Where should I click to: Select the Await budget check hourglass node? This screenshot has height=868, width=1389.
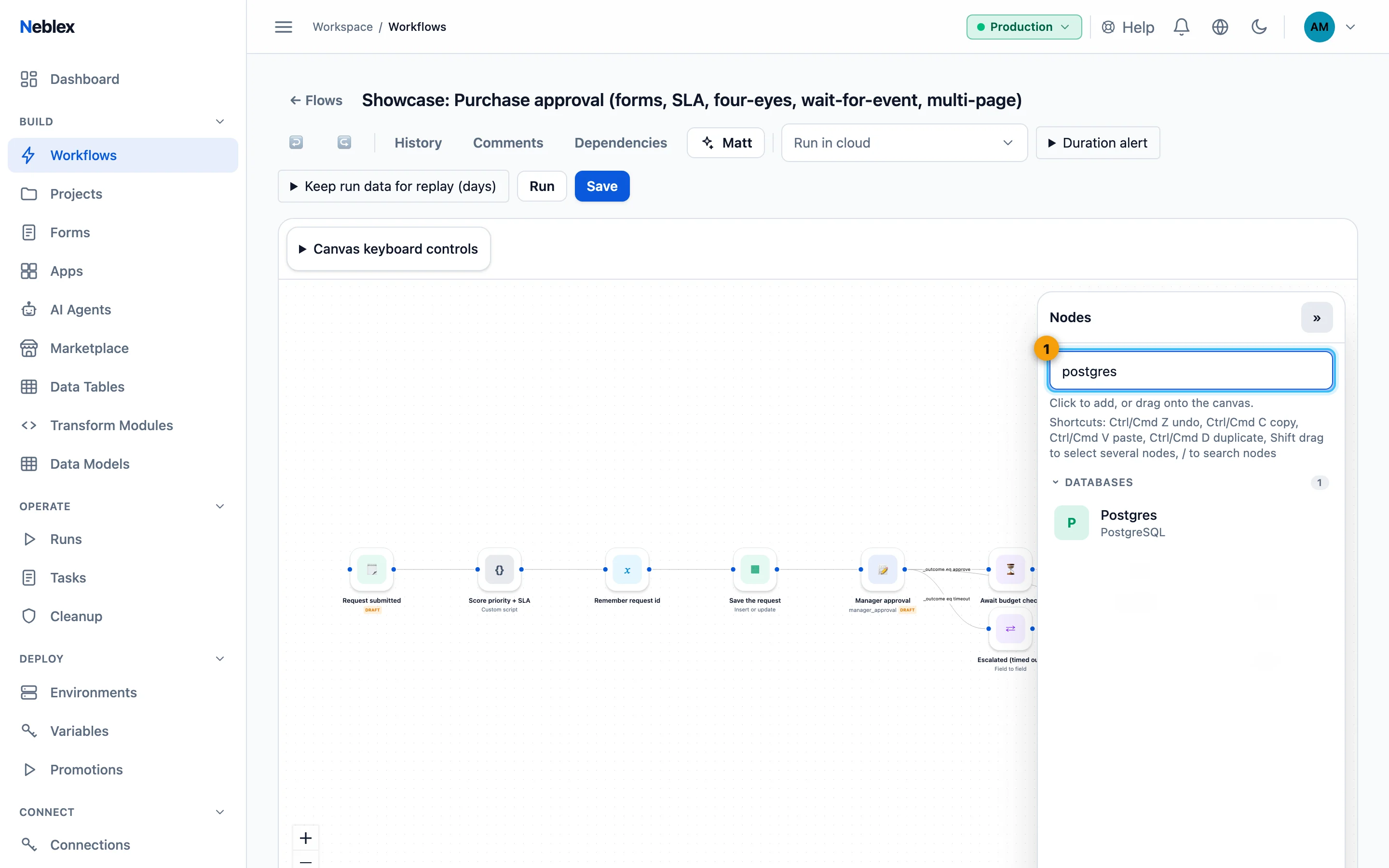point(1010,570)
